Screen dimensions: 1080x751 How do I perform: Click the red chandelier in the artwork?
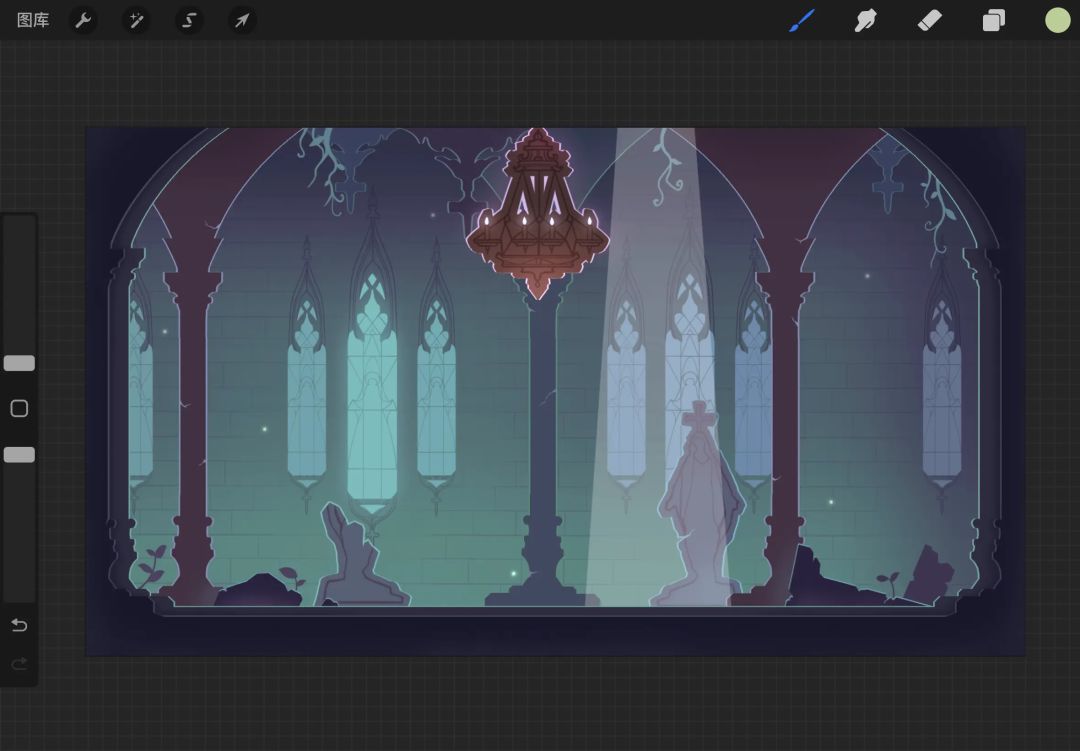(x=537, y=214)
